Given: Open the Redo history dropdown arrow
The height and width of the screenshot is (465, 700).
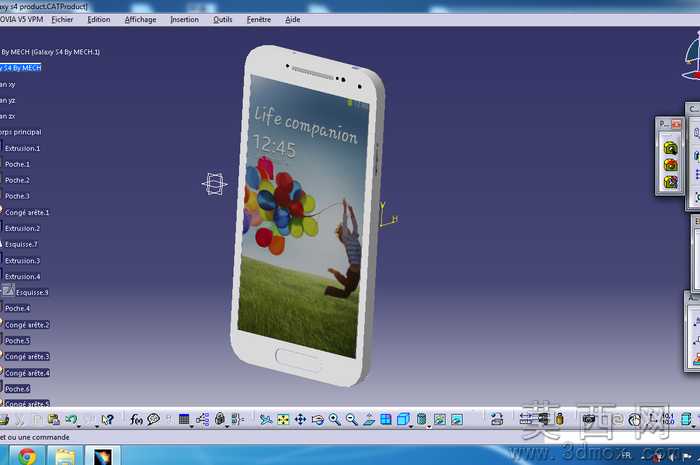Looking at the screenshot, I should (x=96, y=427).
